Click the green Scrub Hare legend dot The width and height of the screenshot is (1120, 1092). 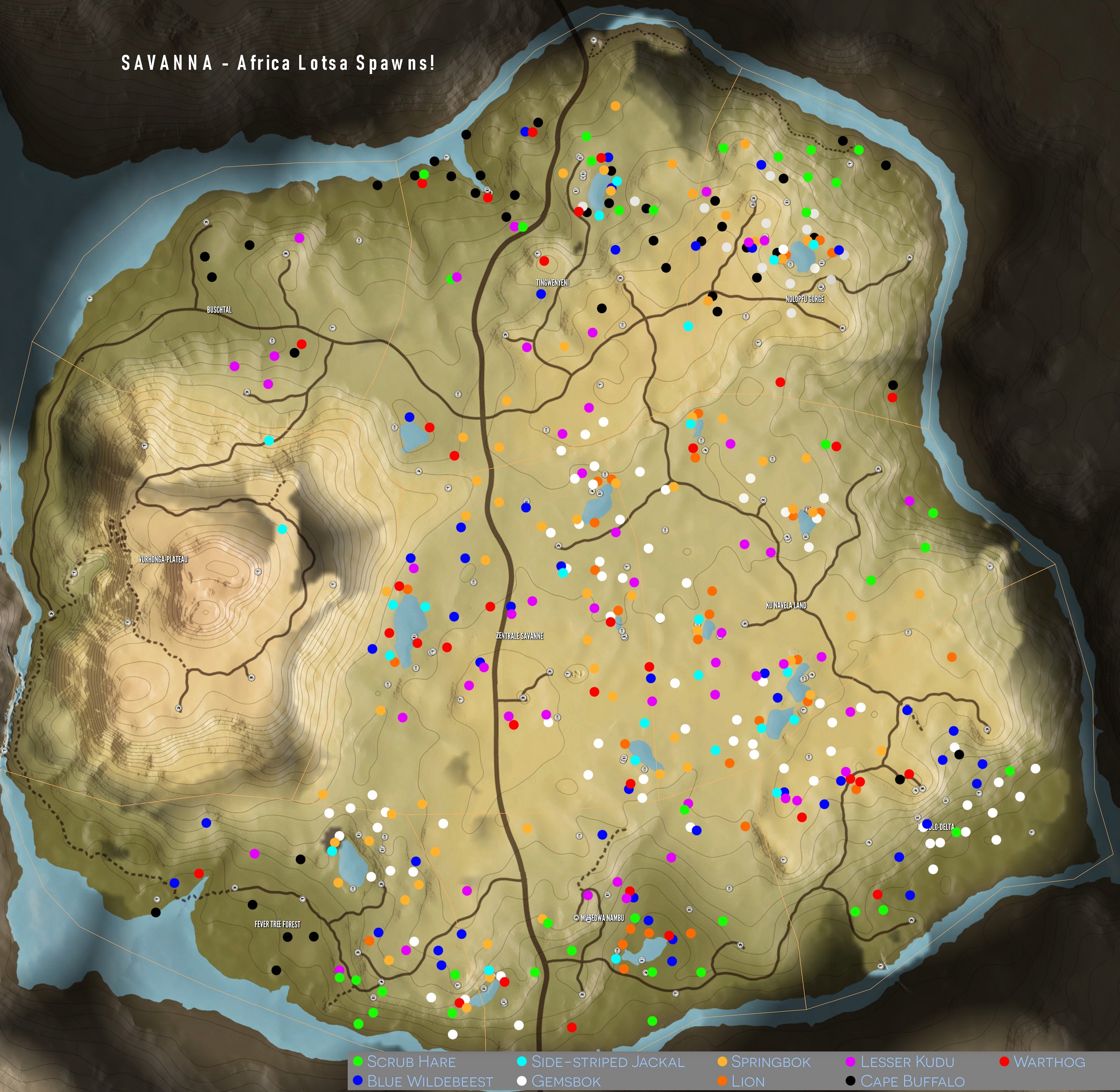tap(358, 1062)
